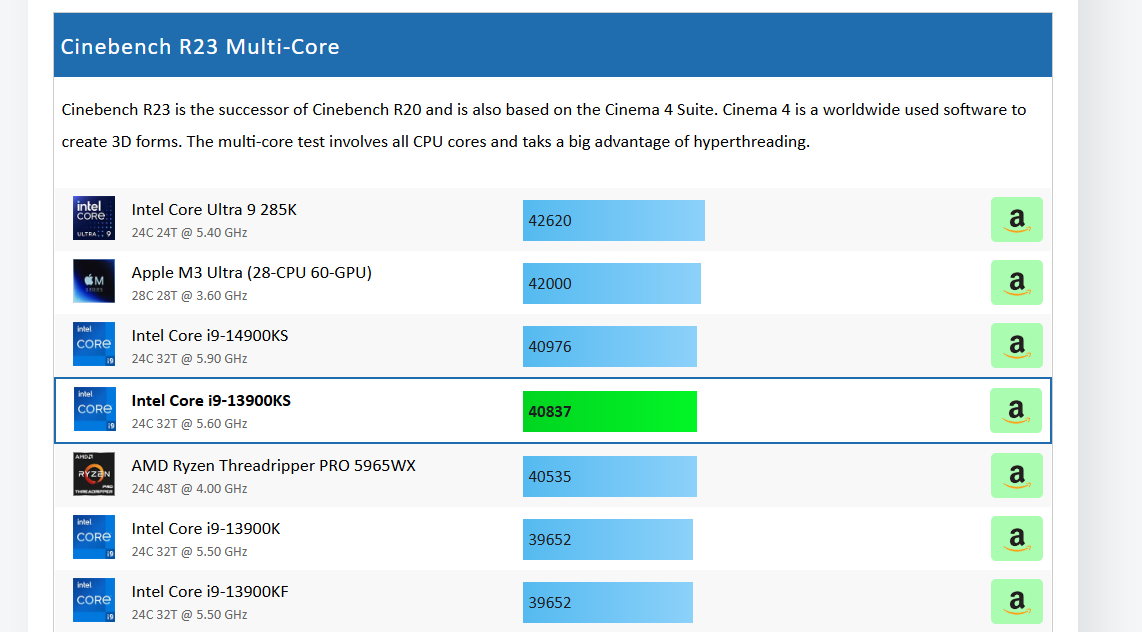
Task: Open Amazon link for Intel Core i9-14900KS
Action: (x=1017, y=345)
